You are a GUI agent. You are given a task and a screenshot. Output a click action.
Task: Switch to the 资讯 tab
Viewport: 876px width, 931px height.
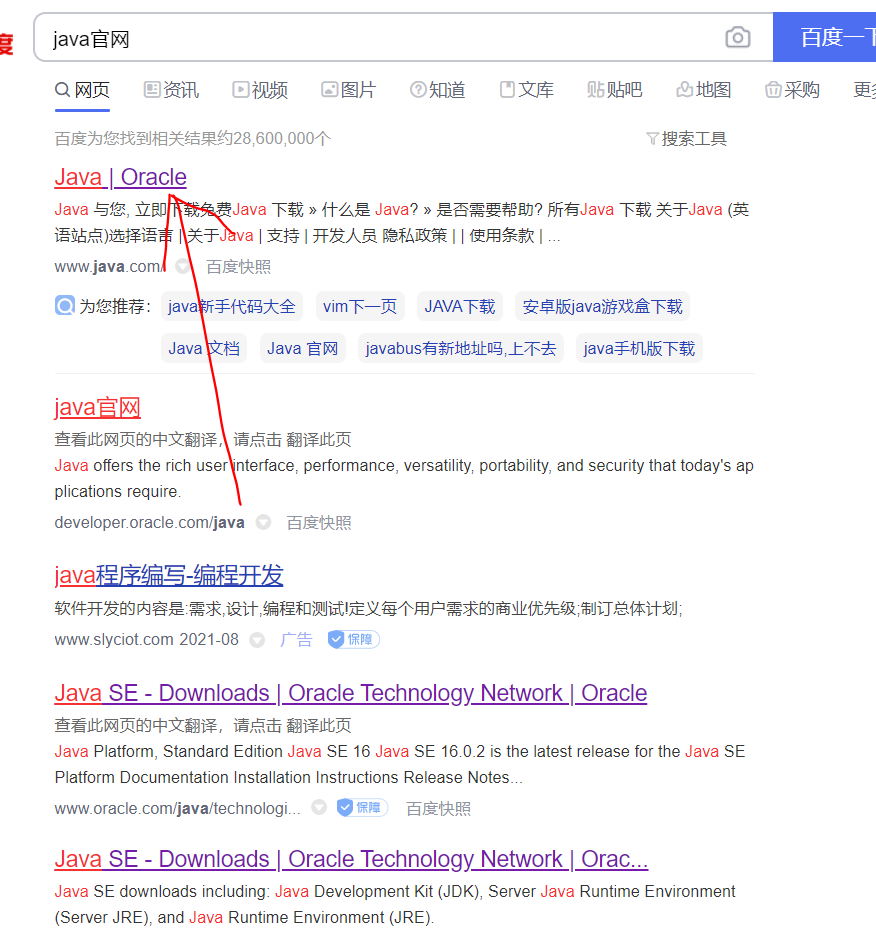pyautogui.click(x=172, y=90)
